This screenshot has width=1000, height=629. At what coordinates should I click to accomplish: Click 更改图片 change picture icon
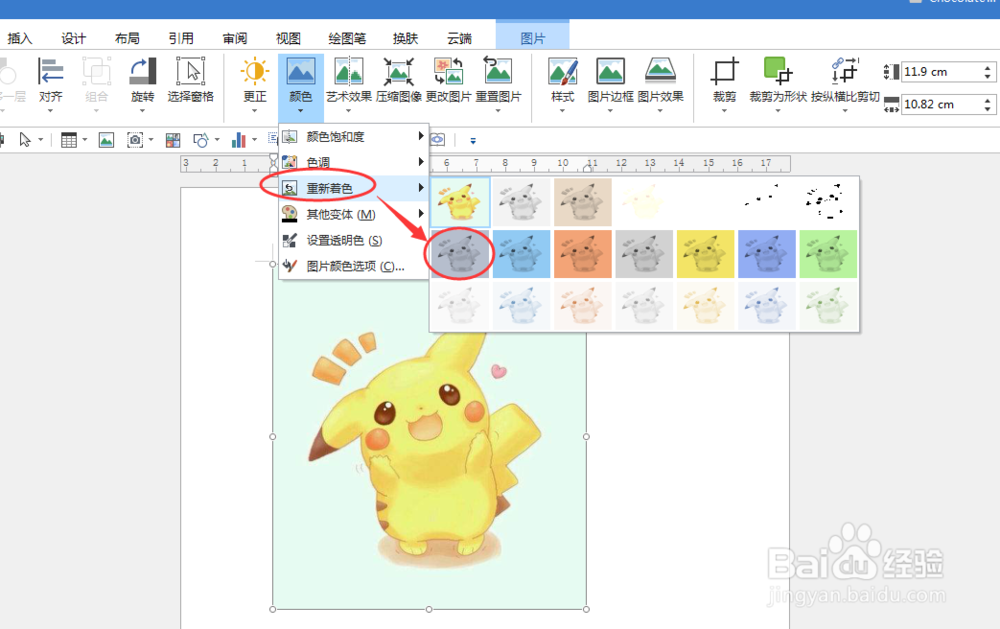coord(448,71)
